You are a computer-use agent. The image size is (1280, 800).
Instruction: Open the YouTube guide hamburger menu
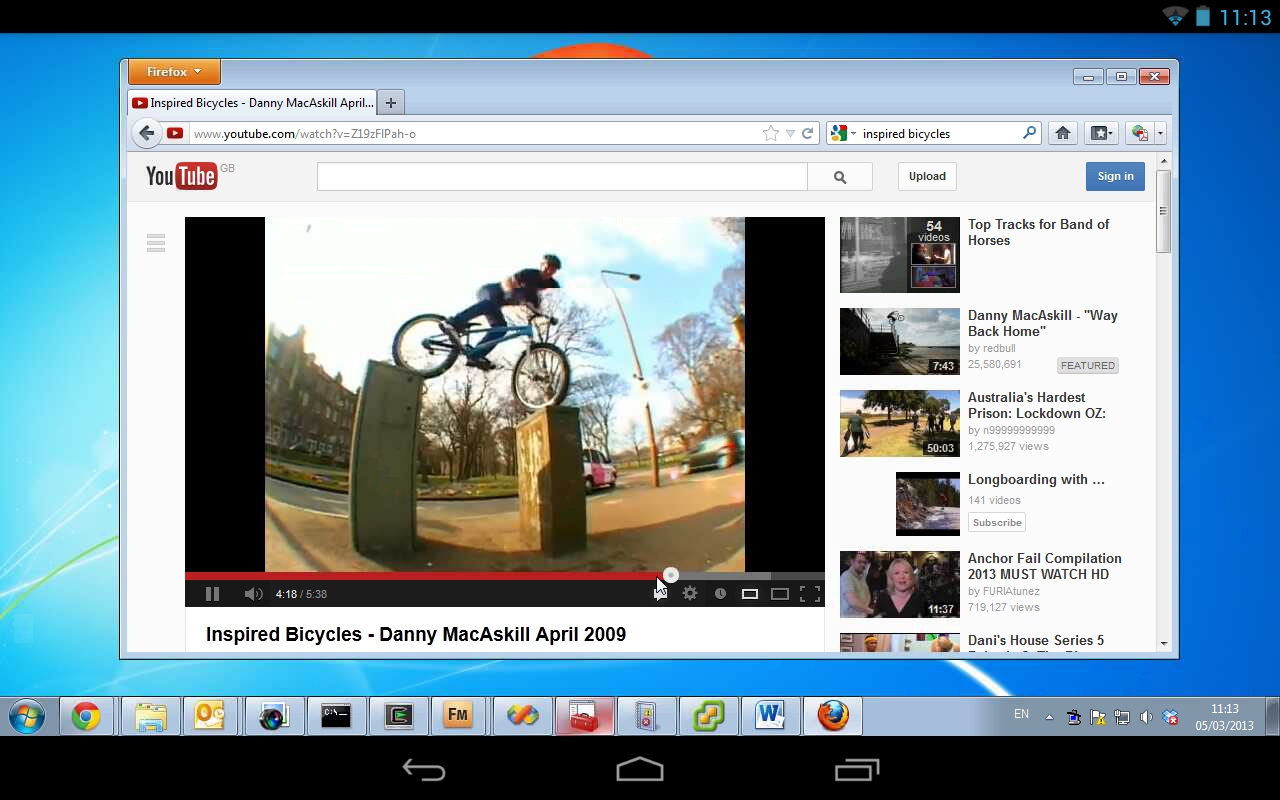pyautogui.click(x=155, y=243)
